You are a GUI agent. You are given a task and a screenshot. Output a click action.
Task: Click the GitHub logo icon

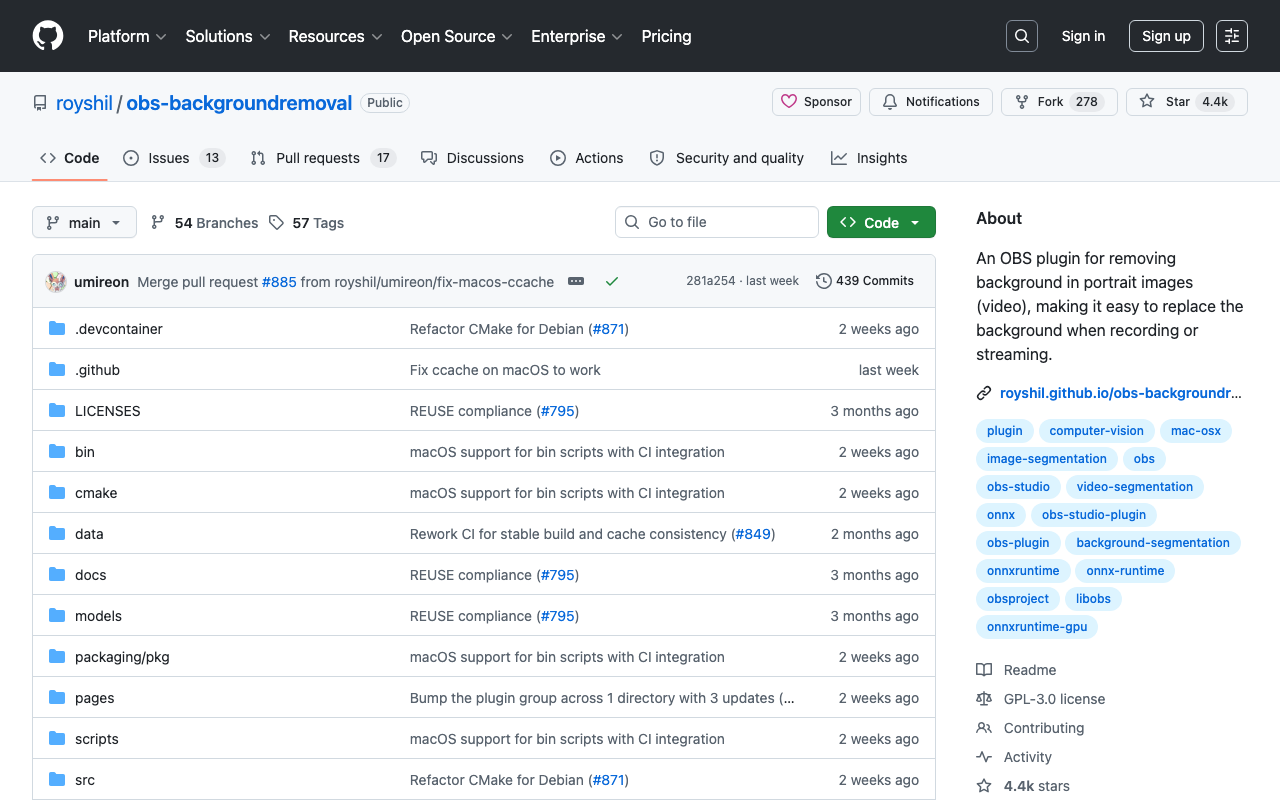point(48,36)
